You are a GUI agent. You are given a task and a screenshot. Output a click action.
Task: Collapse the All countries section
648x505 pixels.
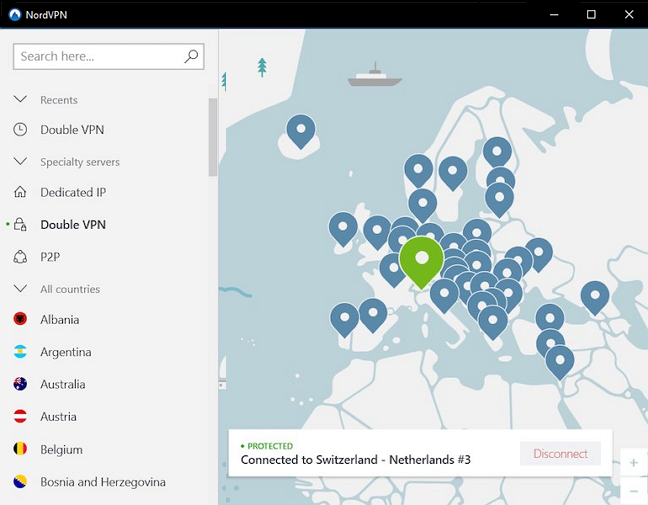tap(20, 288)
